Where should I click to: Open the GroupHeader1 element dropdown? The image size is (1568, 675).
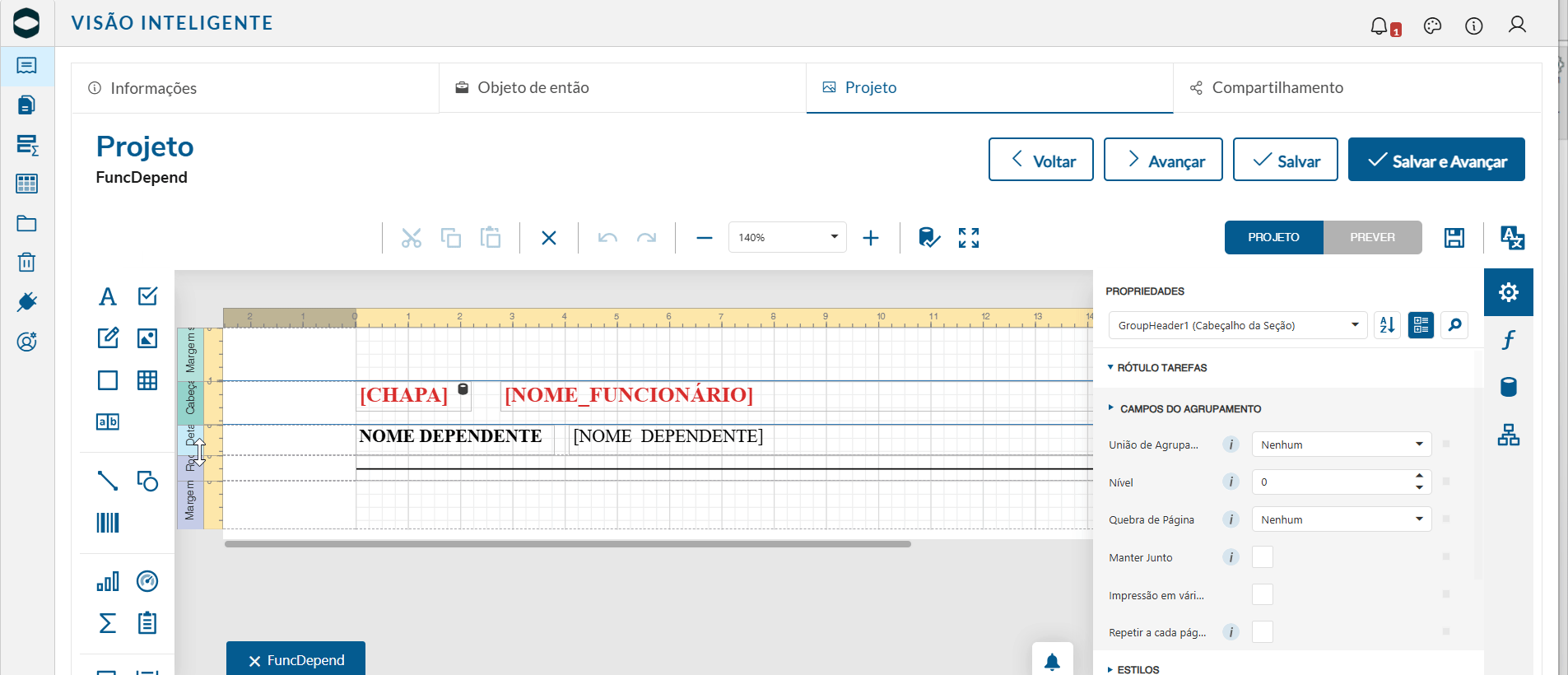[1238, 325]
